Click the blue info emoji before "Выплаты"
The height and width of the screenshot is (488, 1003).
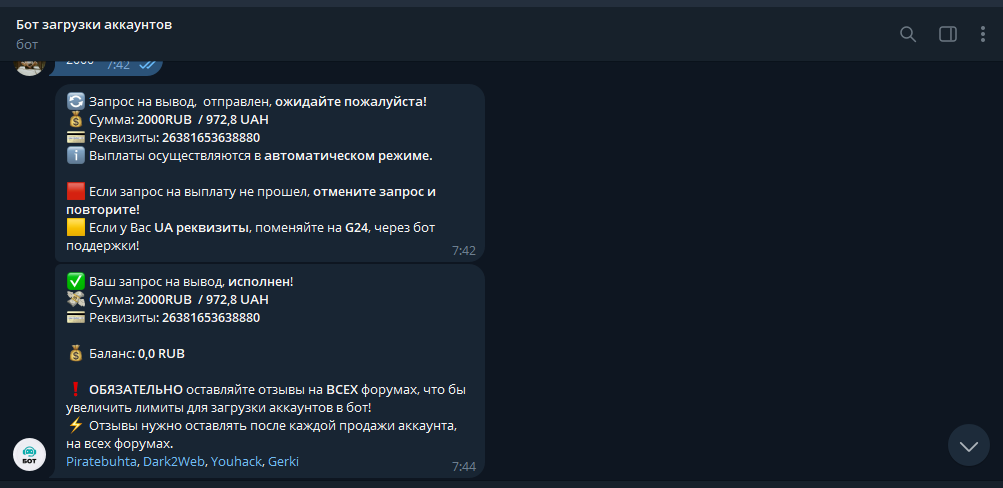pos(76,156)
